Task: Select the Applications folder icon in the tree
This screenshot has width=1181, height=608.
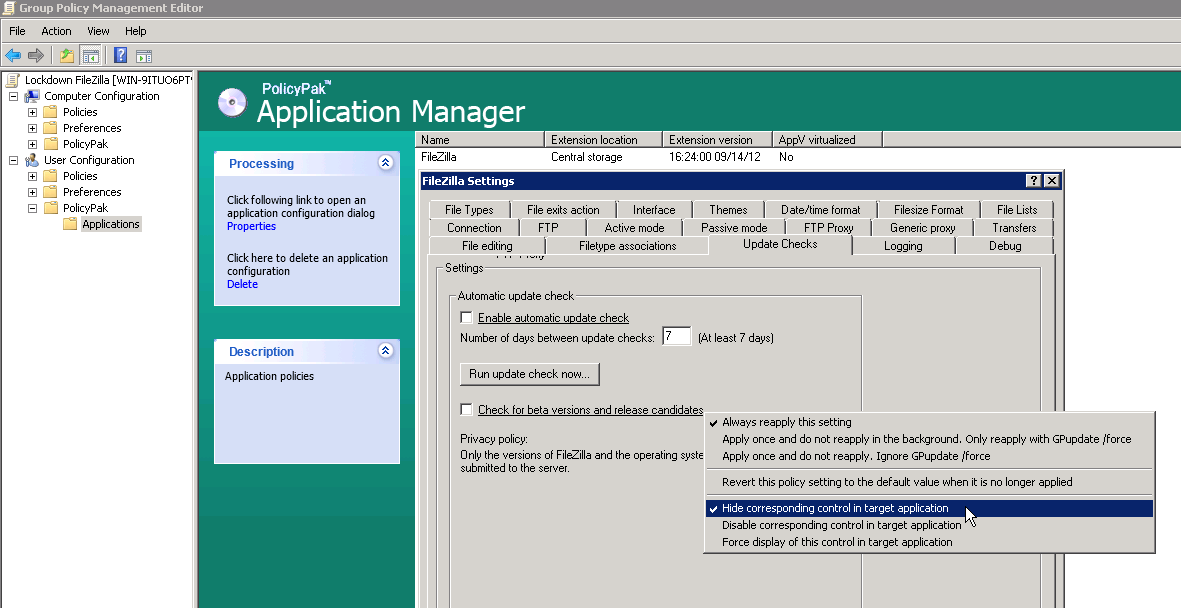Action: point(70,225)
